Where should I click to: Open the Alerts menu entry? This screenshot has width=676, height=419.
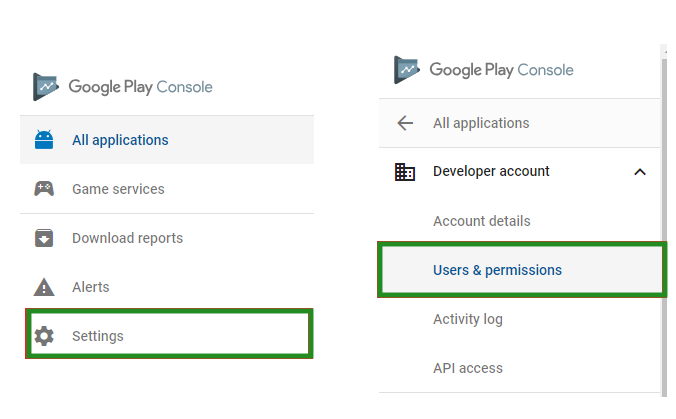(x=91, y=287)
